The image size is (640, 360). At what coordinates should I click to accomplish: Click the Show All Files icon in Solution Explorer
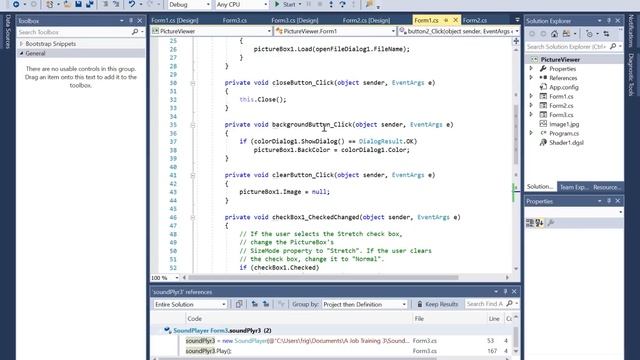pyautogui.click(x=566, y=34)
